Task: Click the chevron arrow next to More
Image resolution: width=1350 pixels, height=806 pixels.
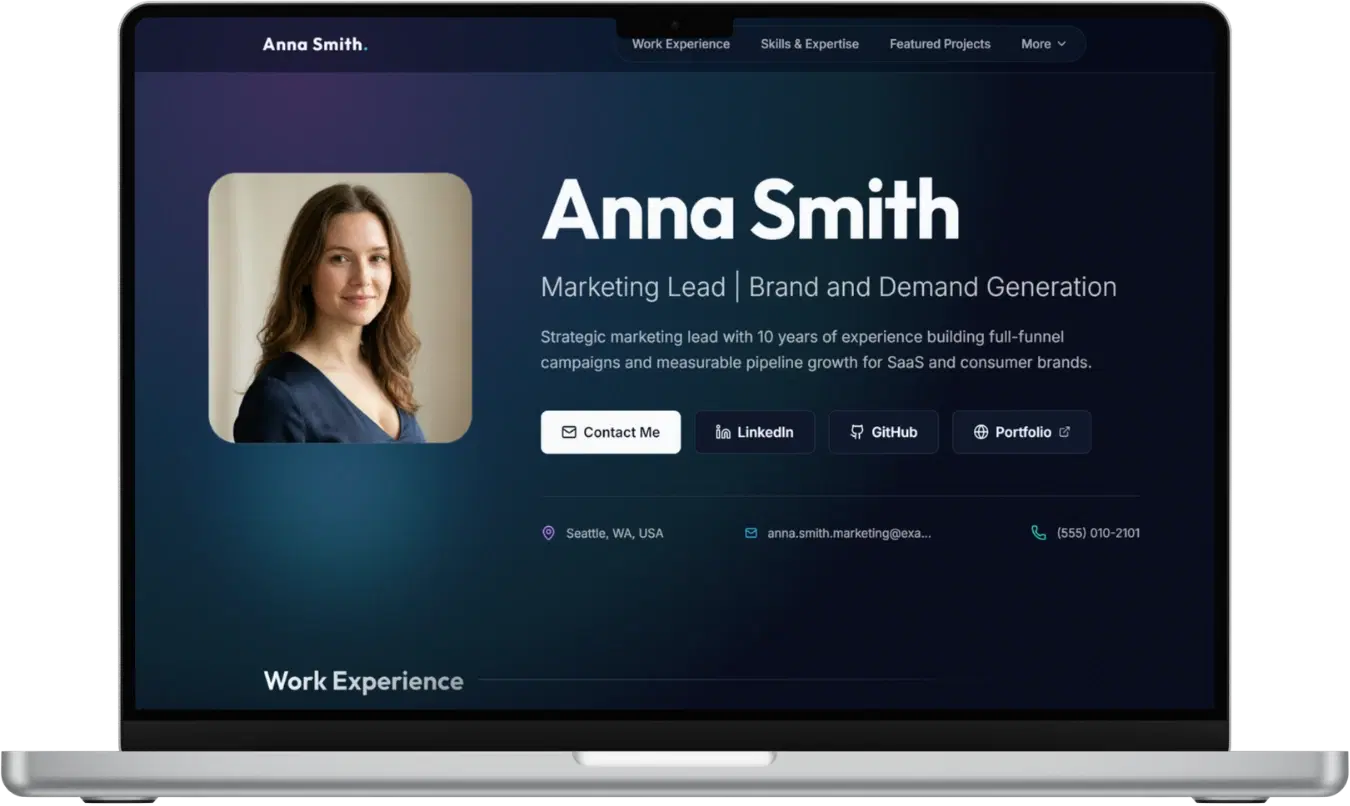Action: pos(1062,44)
